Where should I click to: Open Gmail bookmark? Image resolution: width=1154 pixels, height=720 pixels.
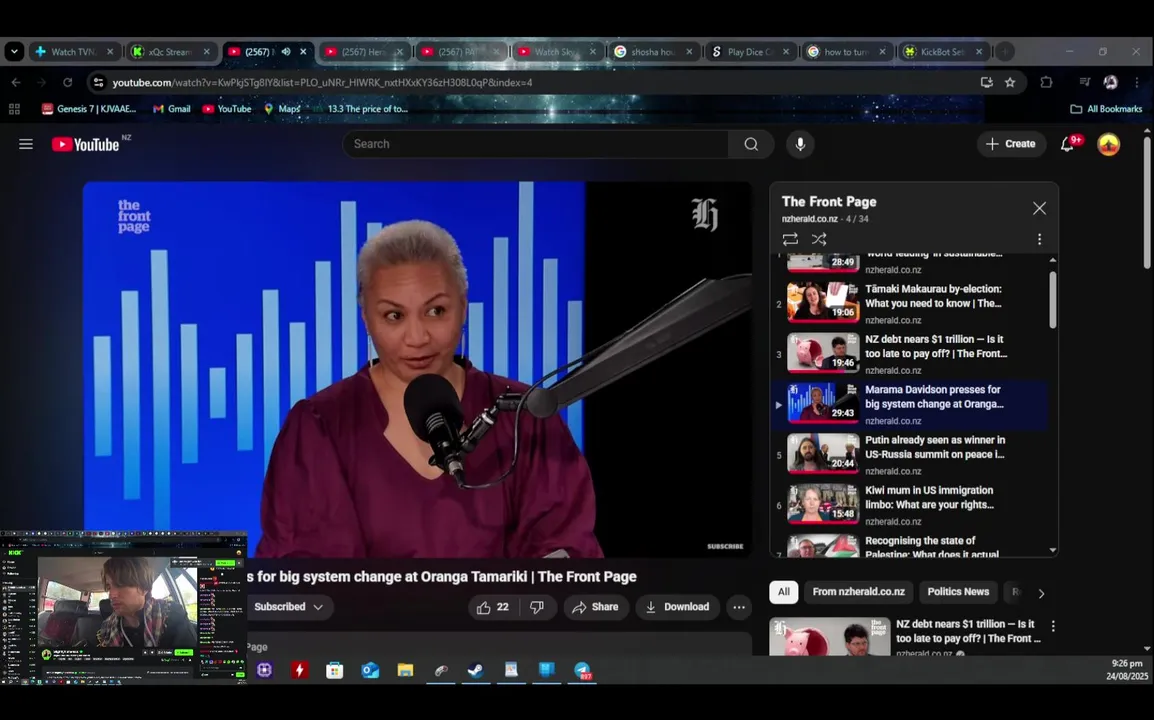171,109
